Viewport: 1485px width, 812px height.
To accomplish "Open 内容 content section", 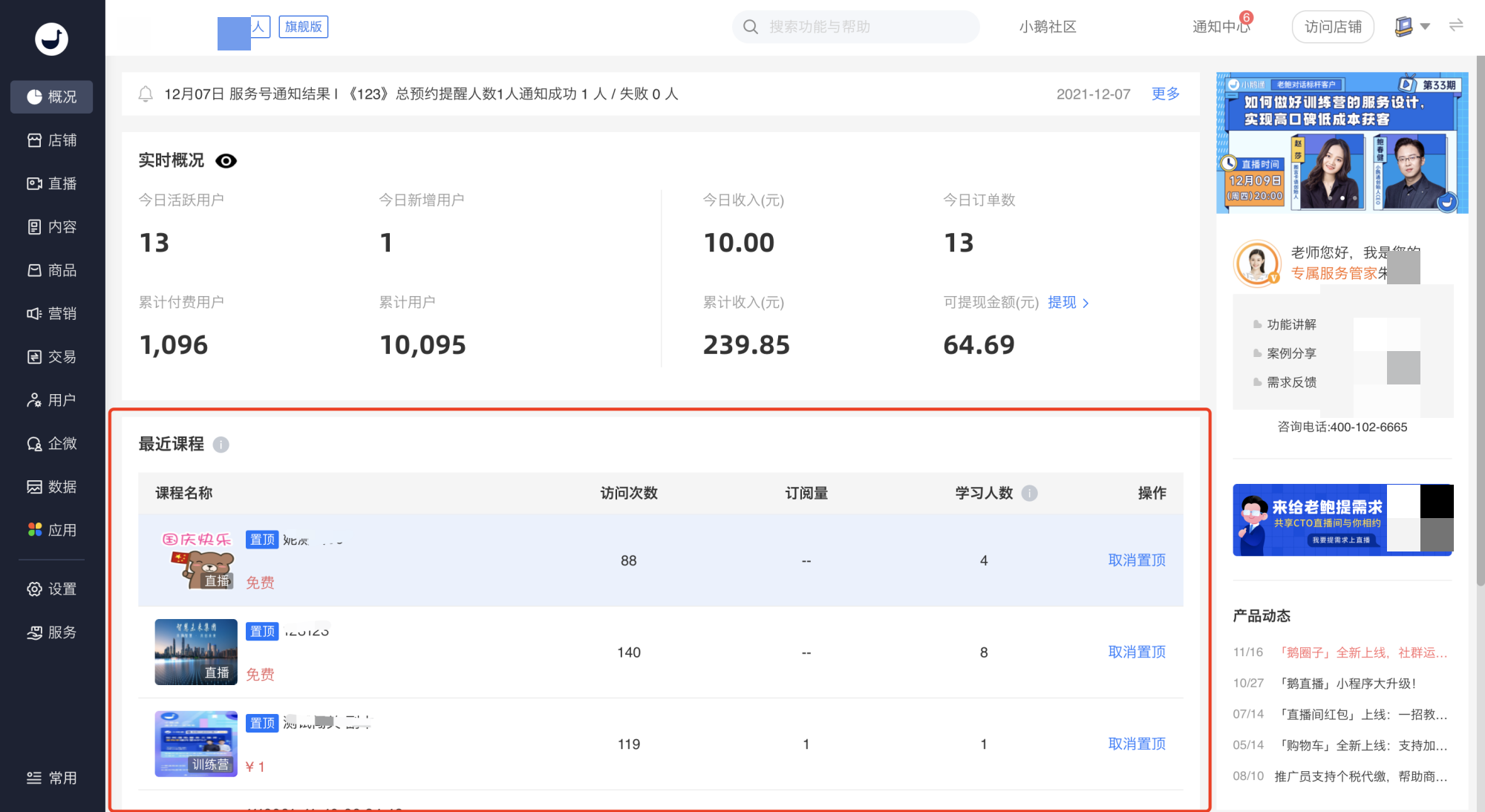I will click(51, 226).
